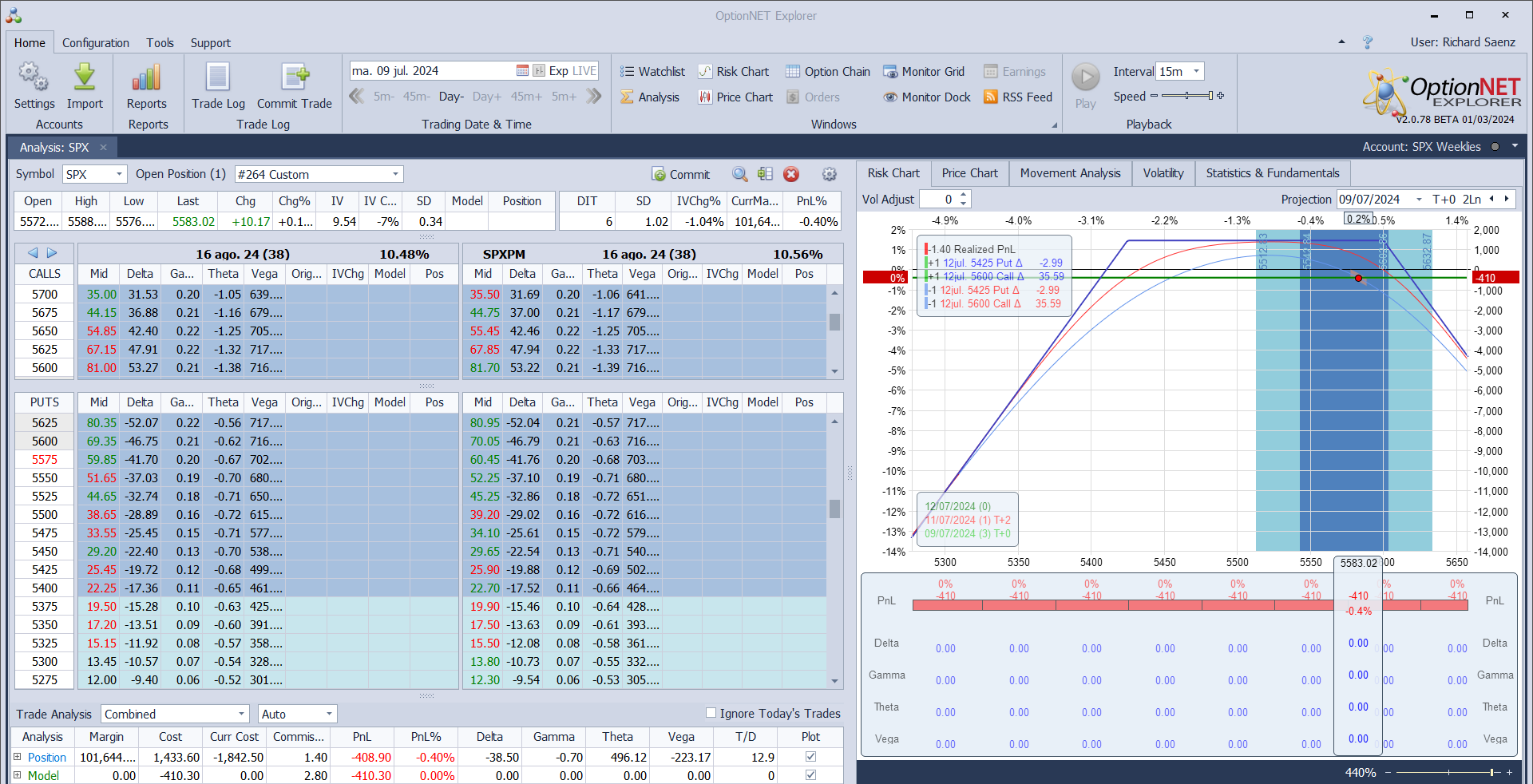Open the analysis gear settings icon
The width and height of the screenshot is (1533, 784).
(x=830, y=174)
